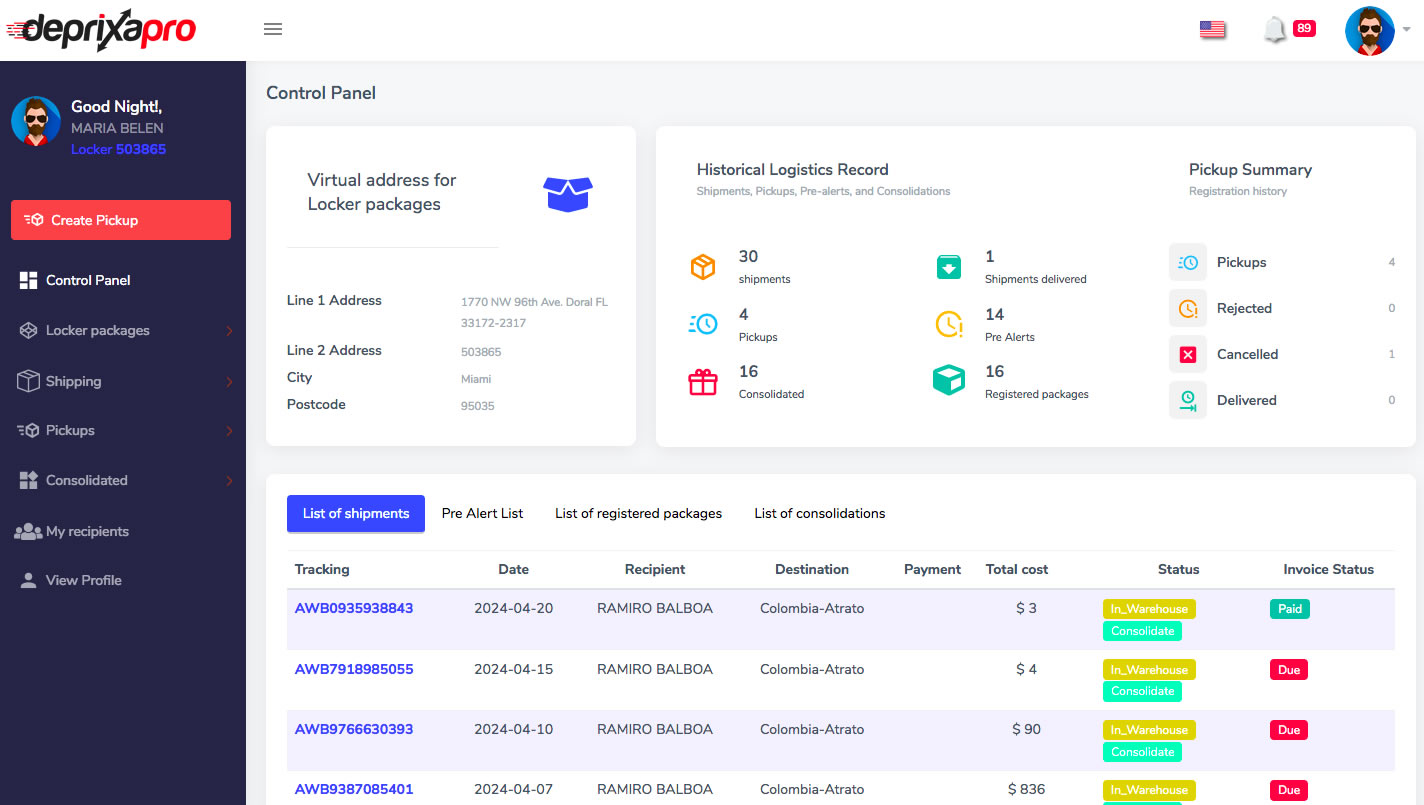Click the US flag language icon
Image resolution: width=1424 pixels, height=805 pixels.
coord(1212,30)
